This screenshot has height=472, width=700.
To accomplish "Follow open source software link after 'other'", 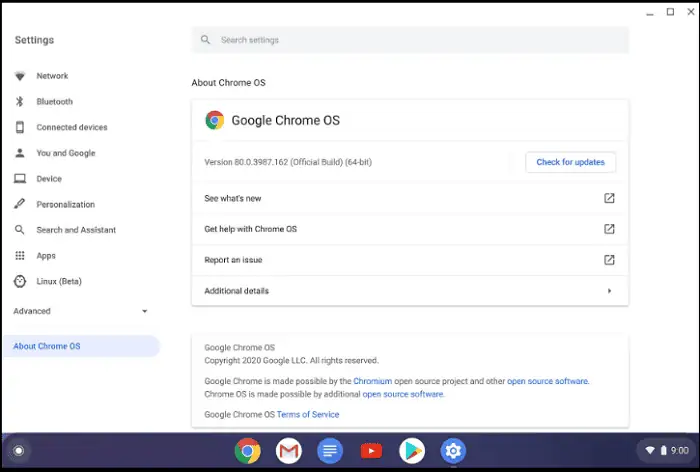I will pos(548,381).
